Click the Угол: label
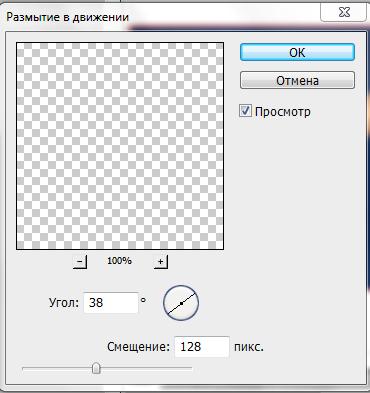 64,303
